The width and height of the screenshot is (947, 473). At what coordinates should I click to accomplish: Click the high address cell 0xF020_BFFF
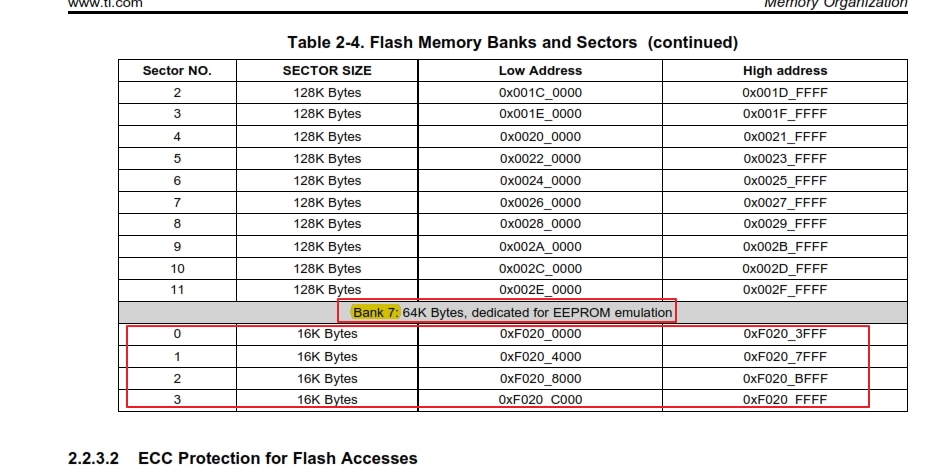coord(785,378)
